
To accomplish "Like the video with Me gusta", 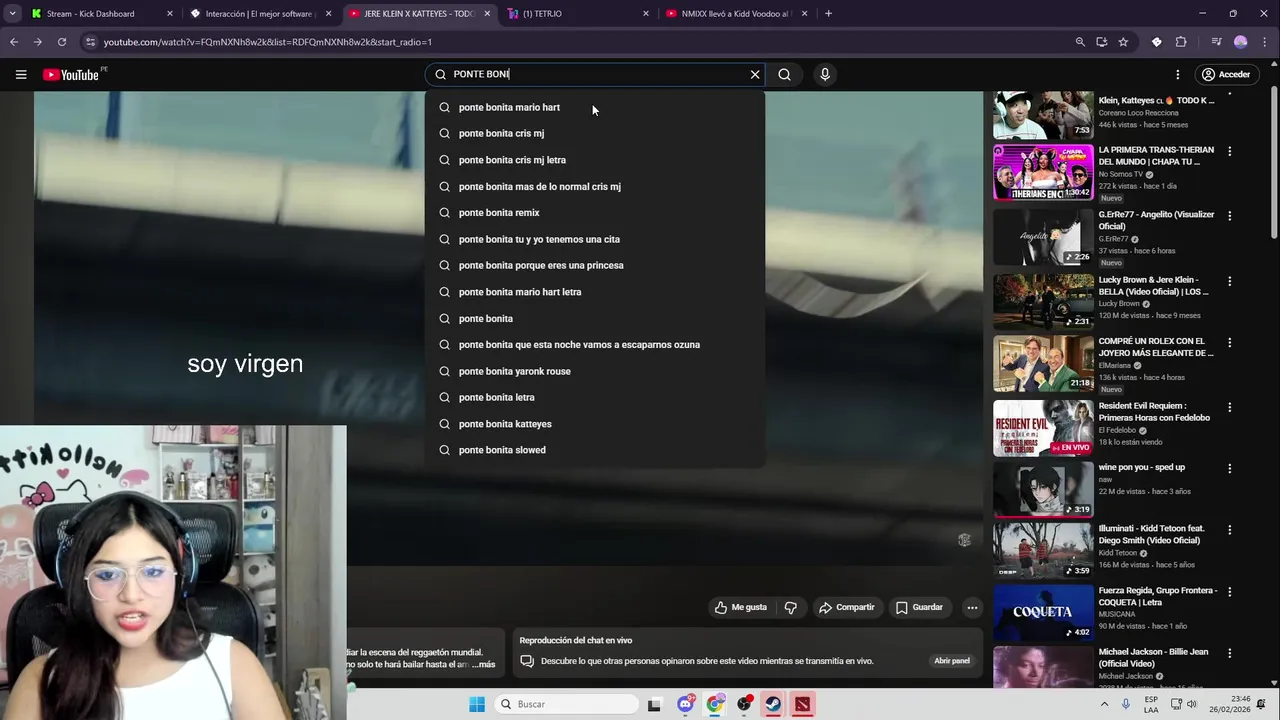I will 741,607.
